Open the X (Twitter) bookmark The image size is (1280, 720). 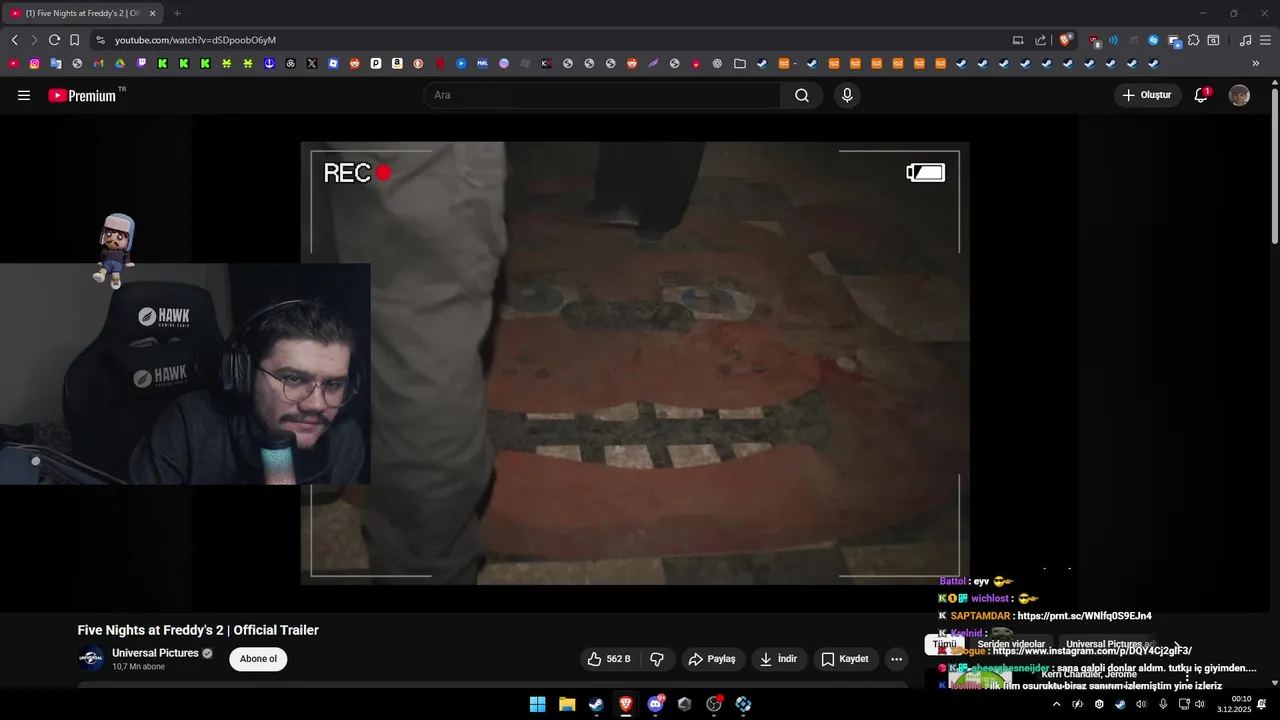pyautogui.click(x=312, y=63)
